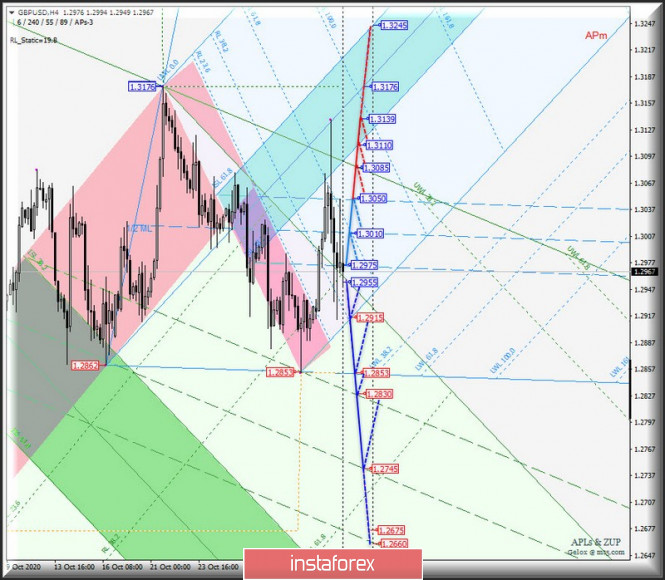The height and width of the screenshot is (580, 665).
Task: Select the 1.3010 price level label
Action: [370, 234]
